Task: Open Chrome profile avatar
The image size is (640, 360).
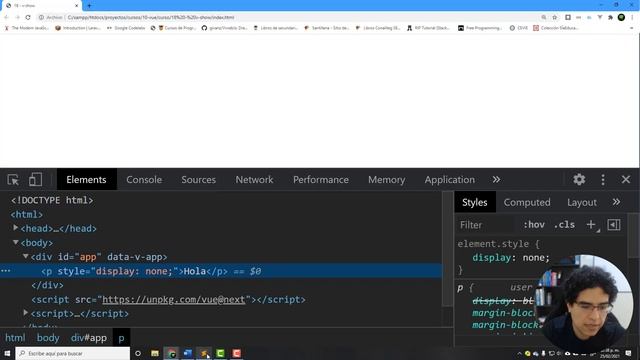Action: click(x=621, y=18)
